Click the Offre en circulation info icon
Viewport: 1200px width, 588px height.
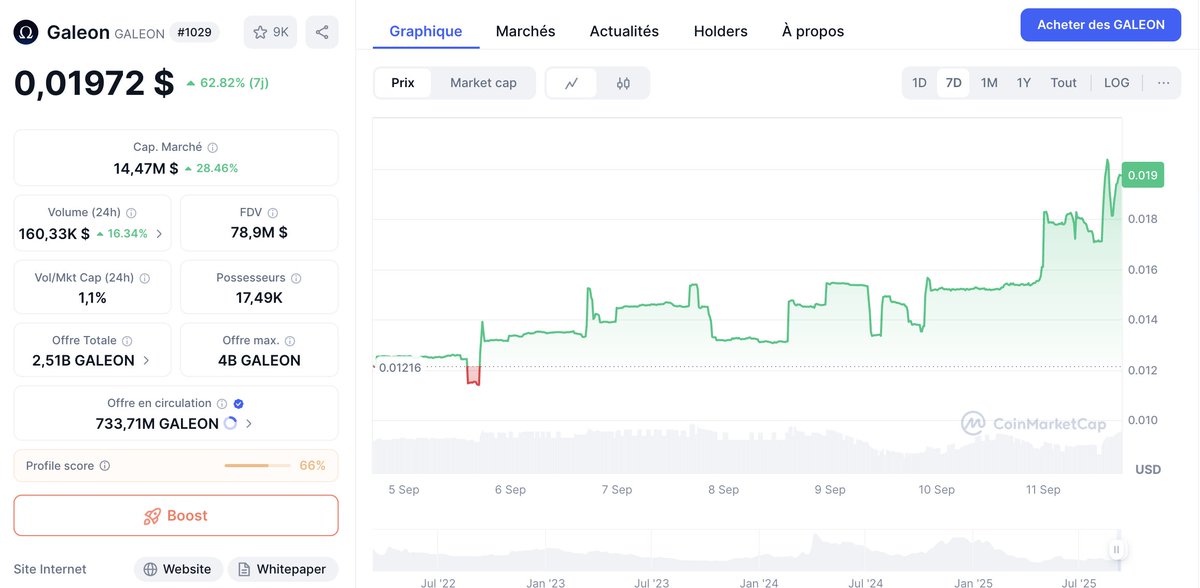click(x=222, y=404)
